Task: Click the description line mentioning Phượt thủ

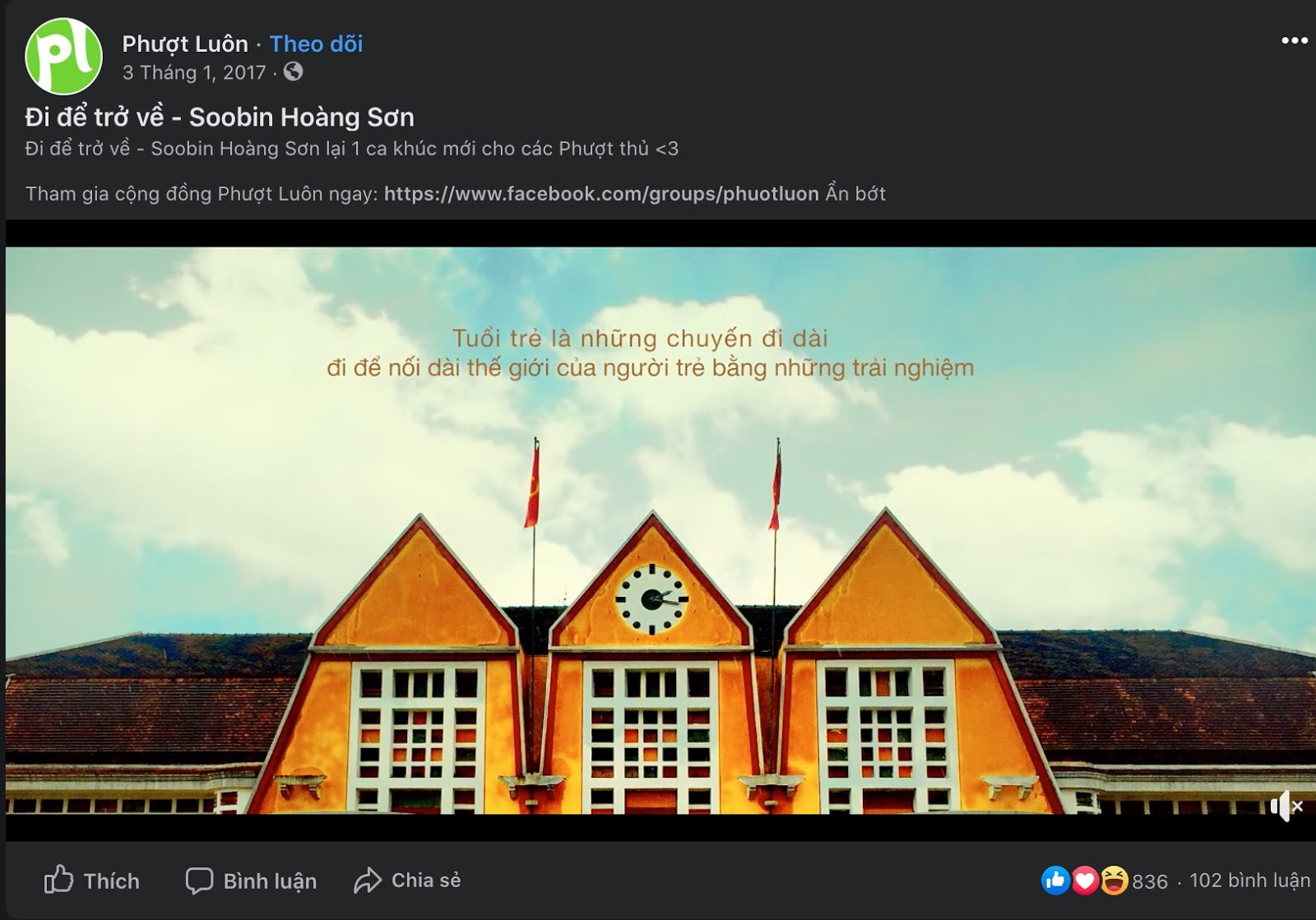Action: point(352,149)
